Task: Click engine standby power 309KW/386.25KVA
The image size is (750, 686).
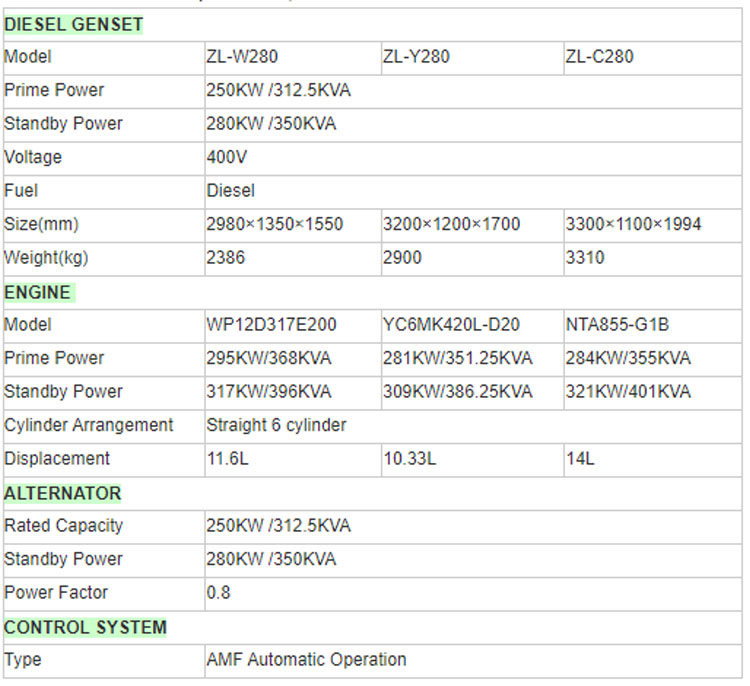Action: point(458,392)
